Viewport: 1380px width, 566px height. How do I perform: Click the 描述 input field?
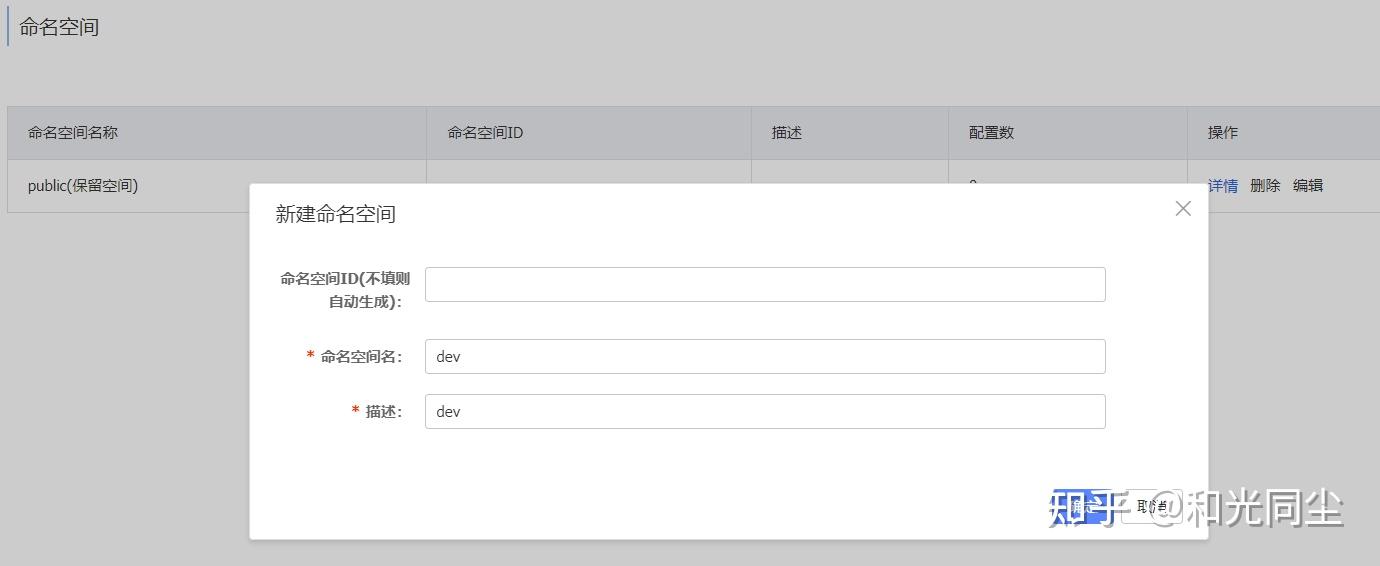tap(765, 411)
